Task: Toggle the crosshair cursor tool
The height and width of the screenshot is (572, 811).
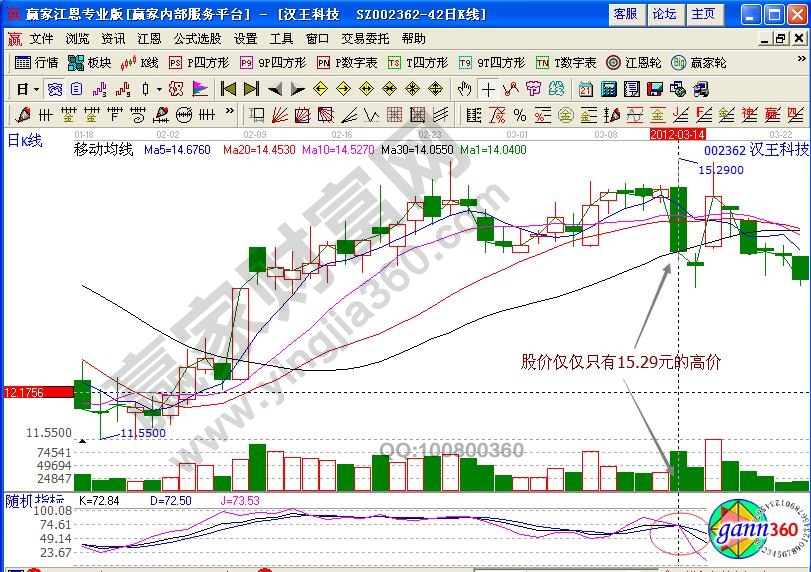Action: (487, 88)
